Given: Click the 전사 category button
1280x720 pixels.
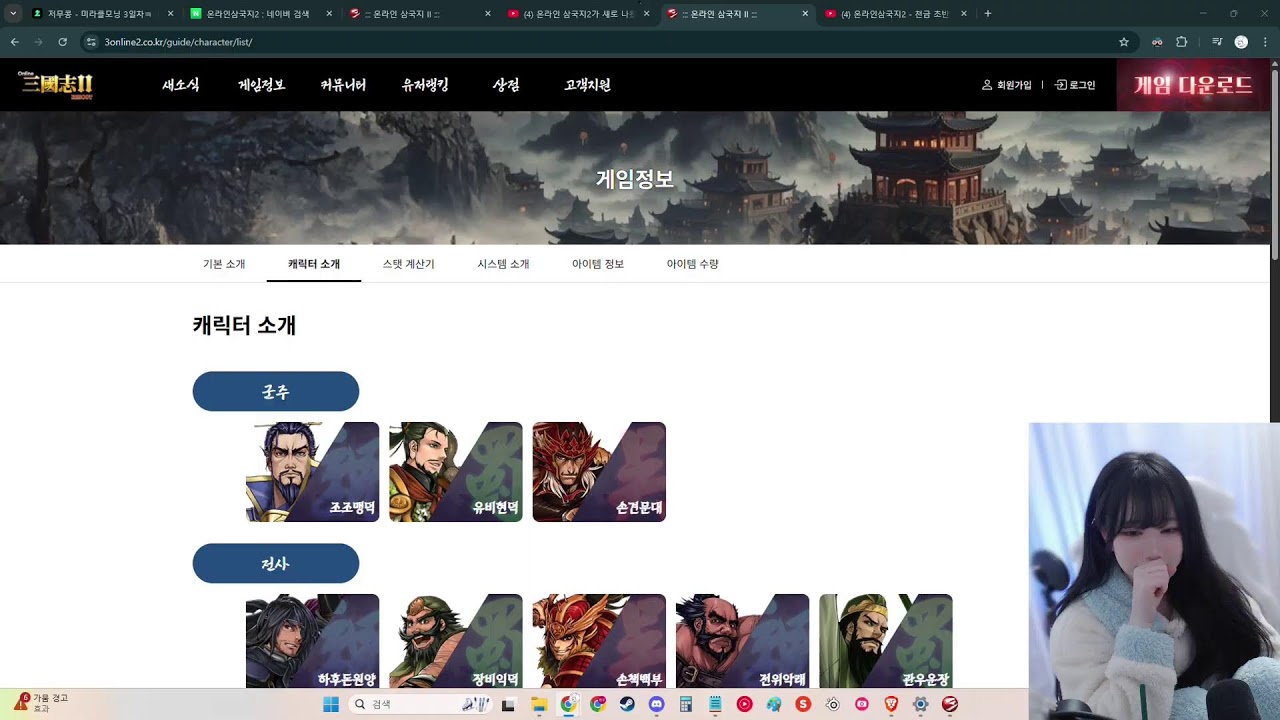Looking at the screenshot, I should (x=276, y=563).
